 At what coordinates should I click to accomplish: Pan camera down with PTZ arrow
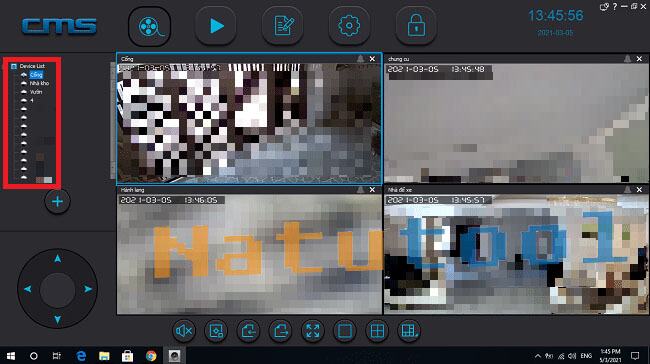tap(57, 319)
